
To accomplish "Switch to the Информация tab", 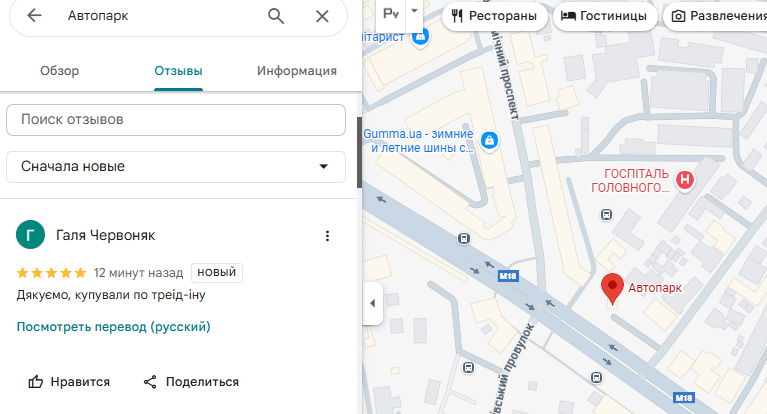I will pyautogui.click(x=296, y=71).
